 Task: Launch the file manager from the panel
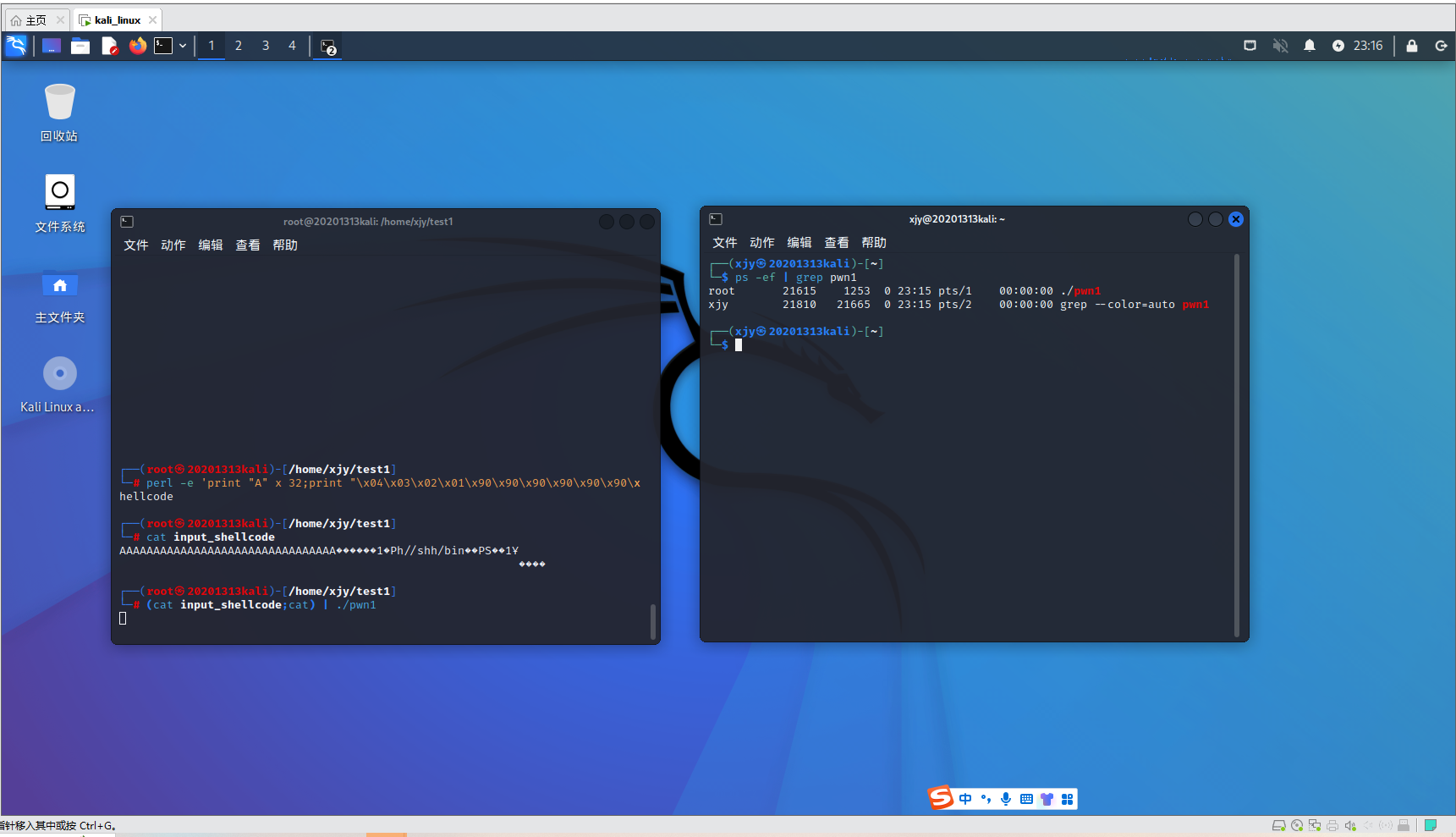(x=80, y=46)
